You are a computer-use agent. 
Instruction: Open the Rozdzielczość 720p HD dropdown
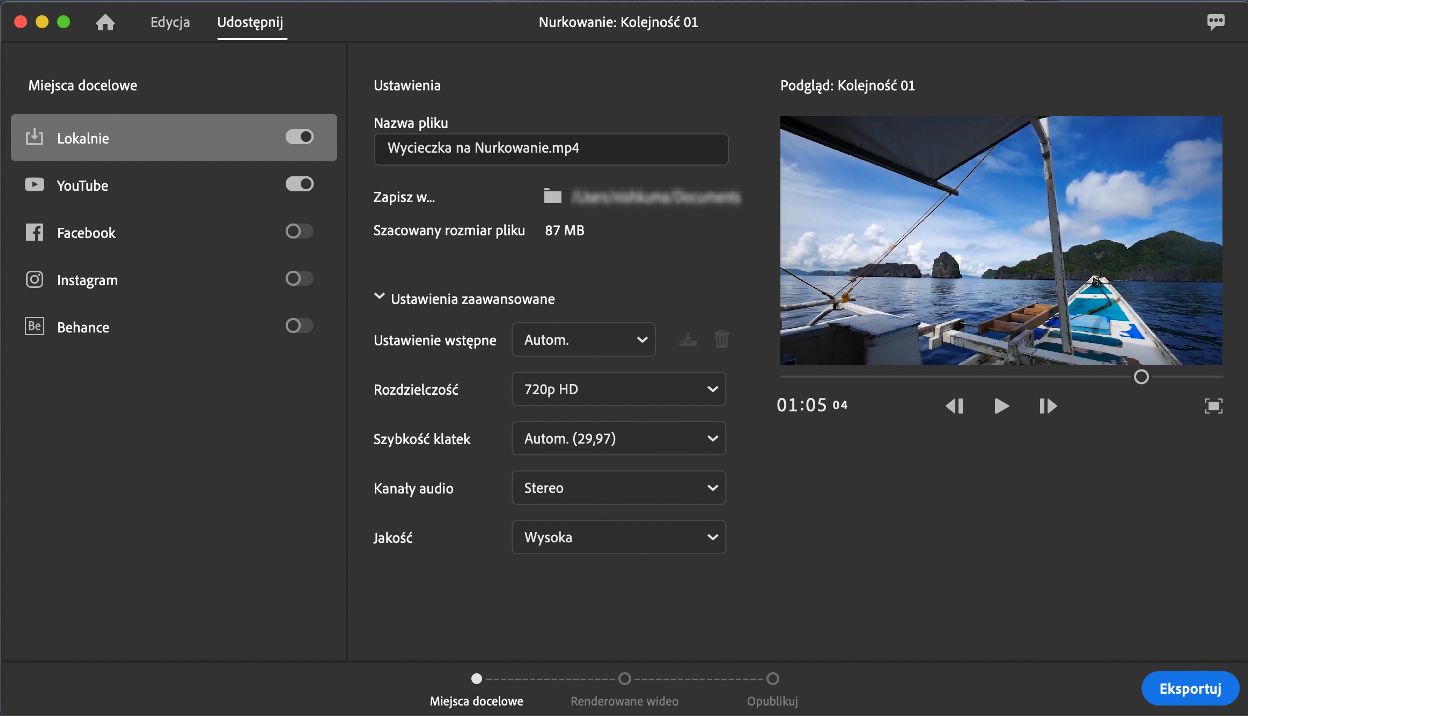point(618,389)
